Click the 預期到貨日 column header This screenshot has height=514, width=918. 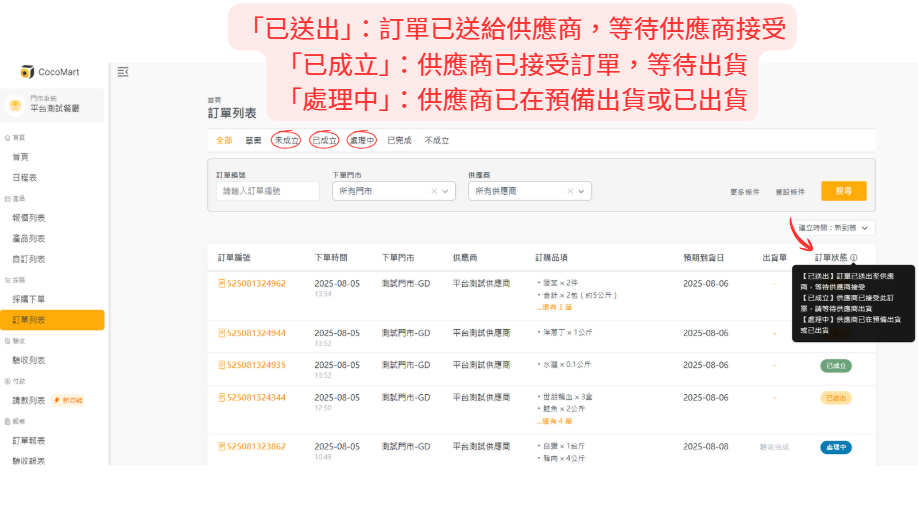tap(704, 258)
